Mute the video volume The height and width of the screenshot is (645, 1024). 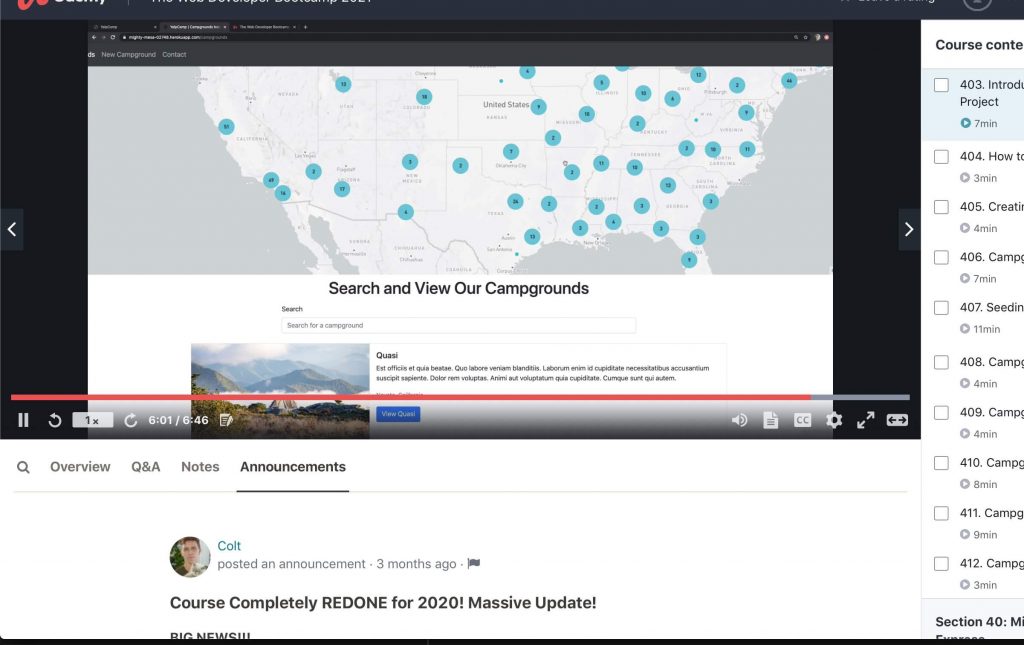(x=739, y=420)
